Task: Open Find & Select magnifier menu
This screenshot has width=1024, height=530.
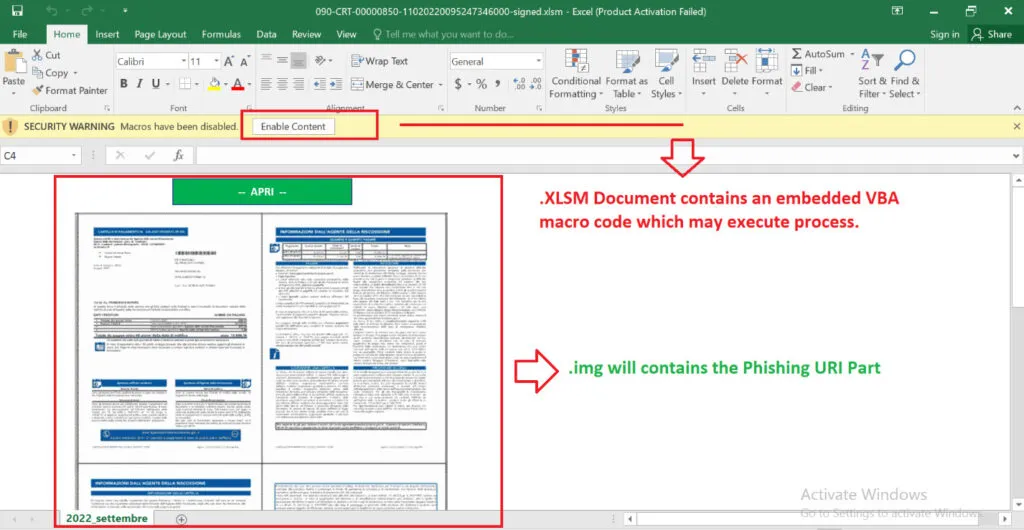Action: [904, 74]
